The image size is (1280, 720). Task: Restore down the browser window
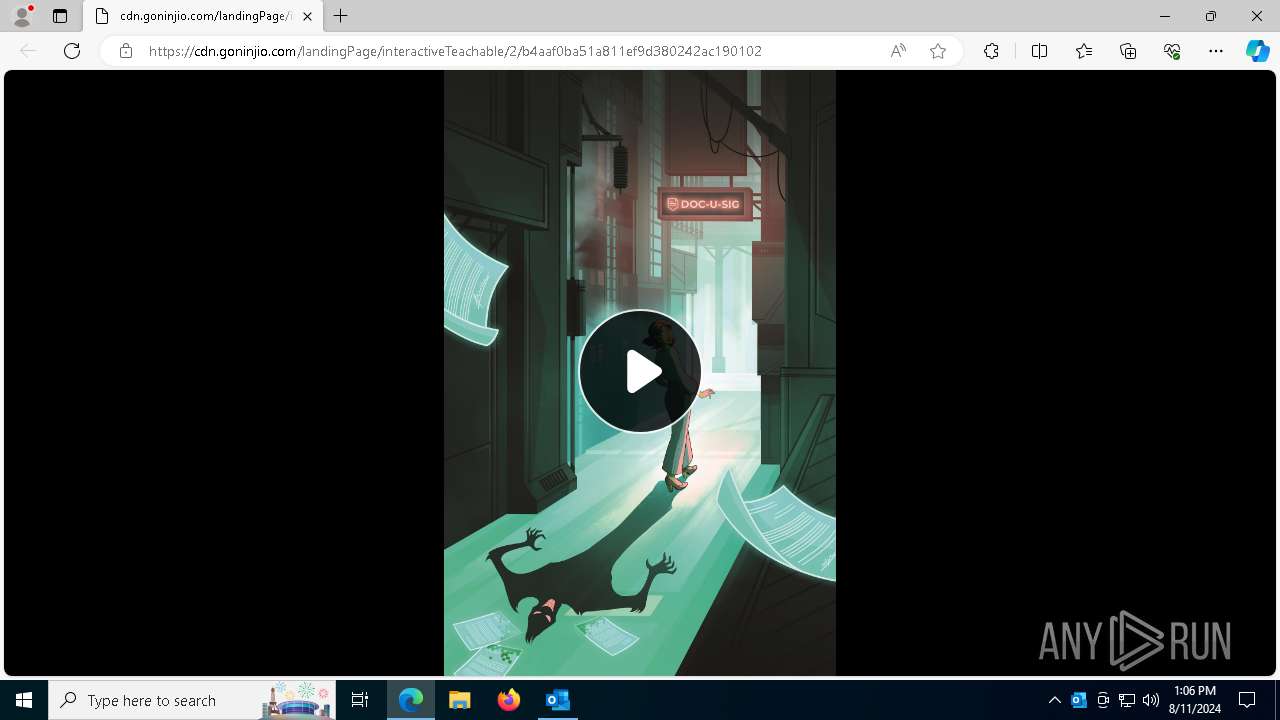point(1211,16)
